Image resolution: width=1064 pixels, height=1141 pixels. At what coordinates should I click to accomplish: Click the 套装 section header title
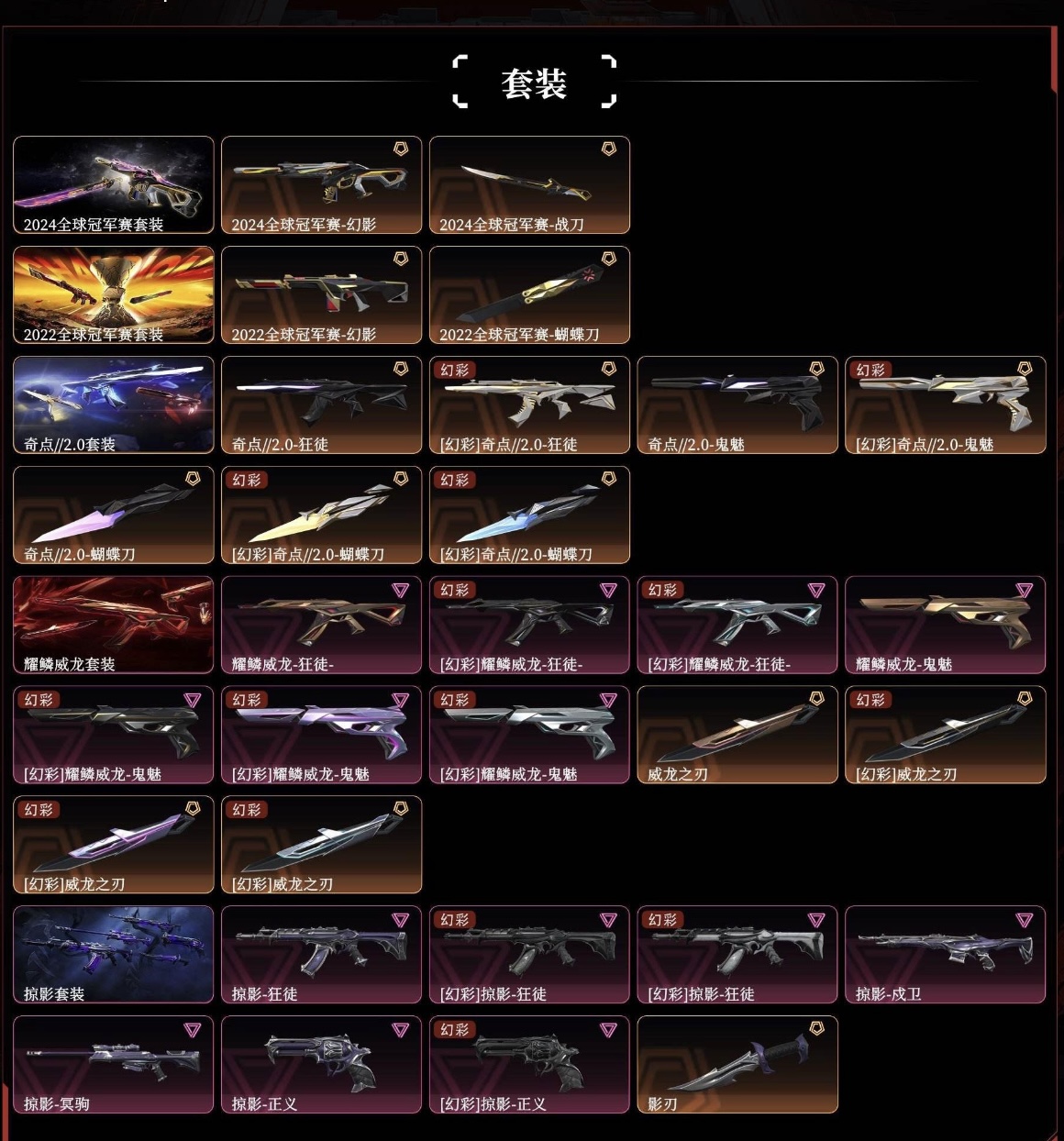pyautogui.click(x=534, y=83)
